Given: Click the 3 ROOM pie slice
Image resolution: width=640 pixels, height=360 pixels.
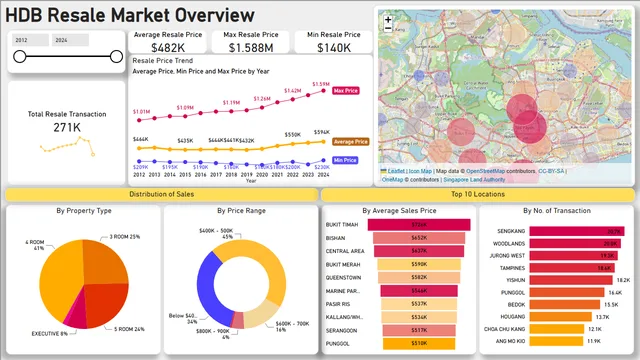Looking at the screenshot, I should (105, 262).
